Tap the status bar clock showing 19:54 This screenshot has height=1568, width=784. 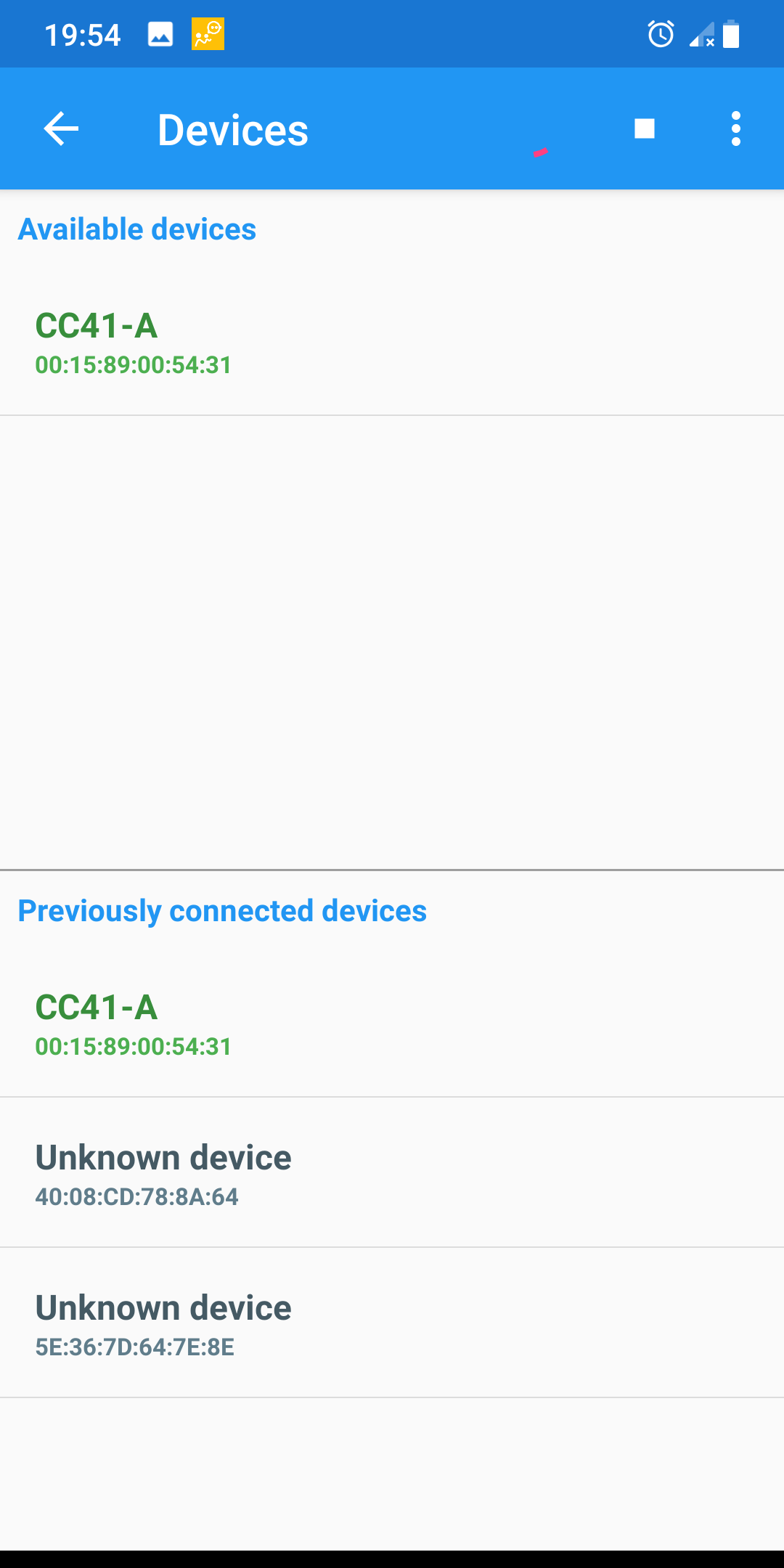[x=82, y=33]
